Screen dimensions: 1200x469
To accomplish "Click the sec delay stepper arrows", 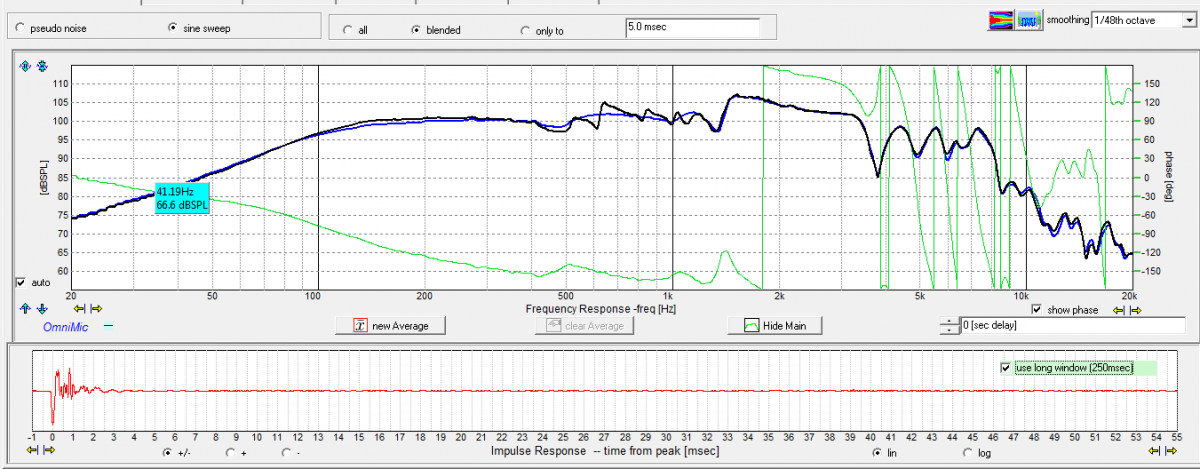I will click(x=950, y=326).
